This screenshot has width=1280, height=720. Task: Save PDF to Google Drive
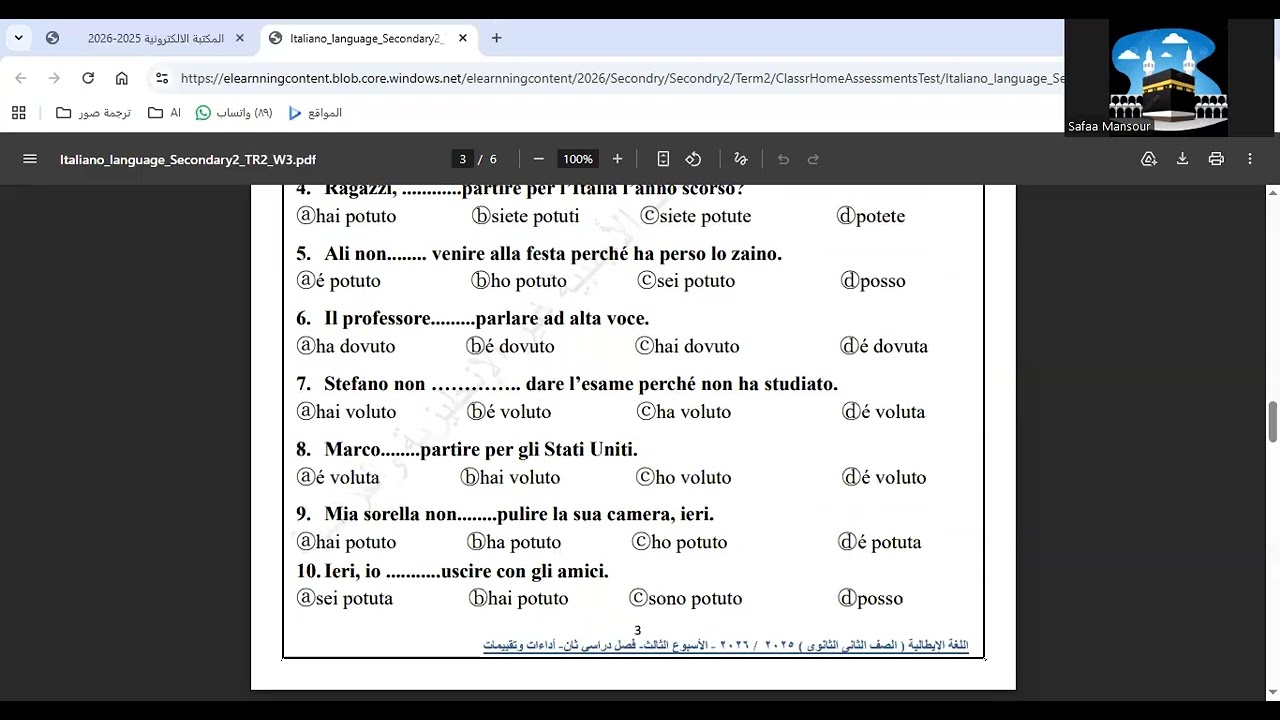coord(1149,159)
